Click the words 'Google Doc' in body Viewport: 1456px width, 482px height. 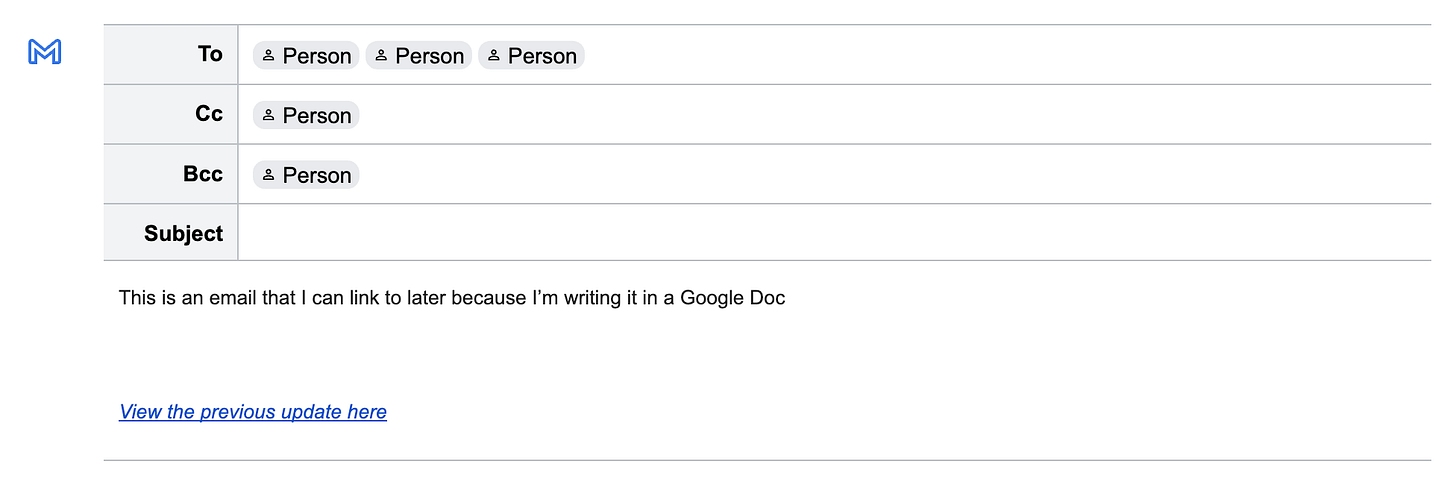coord(733,298)
